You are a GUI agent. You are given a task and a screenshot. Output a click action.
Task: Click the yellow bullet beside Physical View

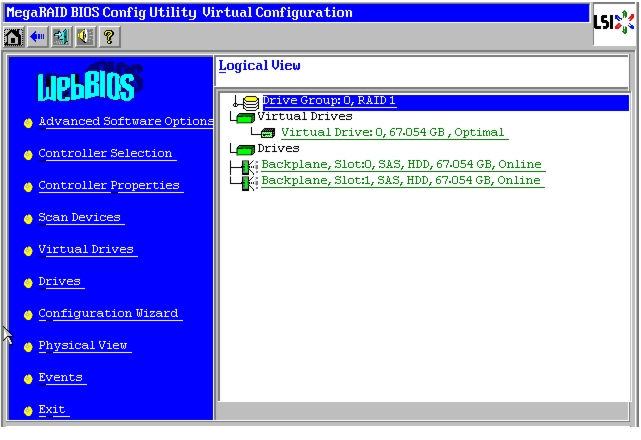point(28,347)
